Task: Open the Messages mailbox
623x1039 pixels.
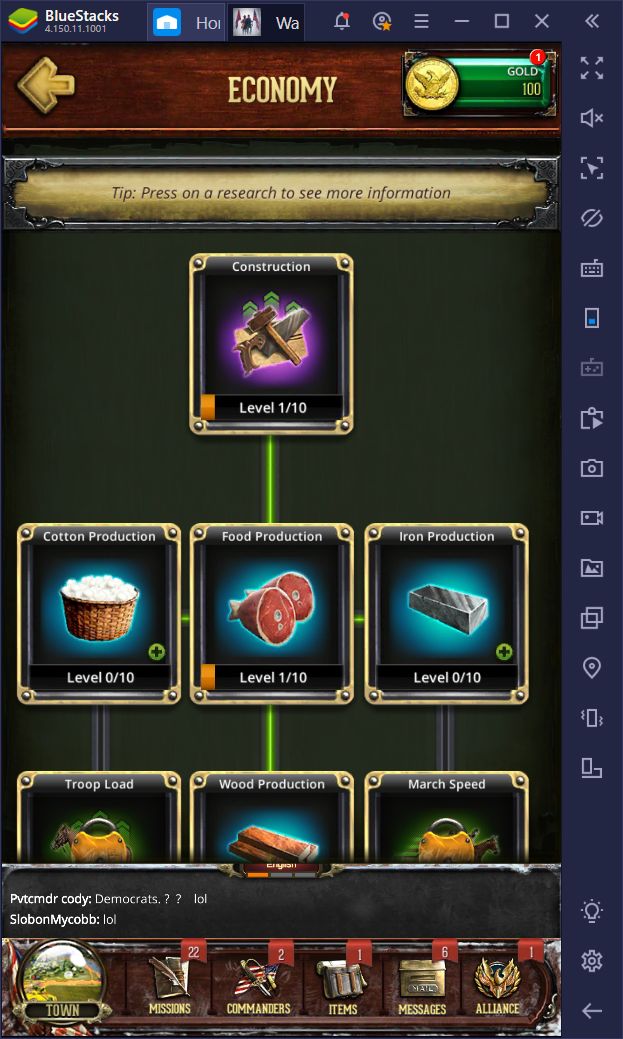Action: coord(422,983)
